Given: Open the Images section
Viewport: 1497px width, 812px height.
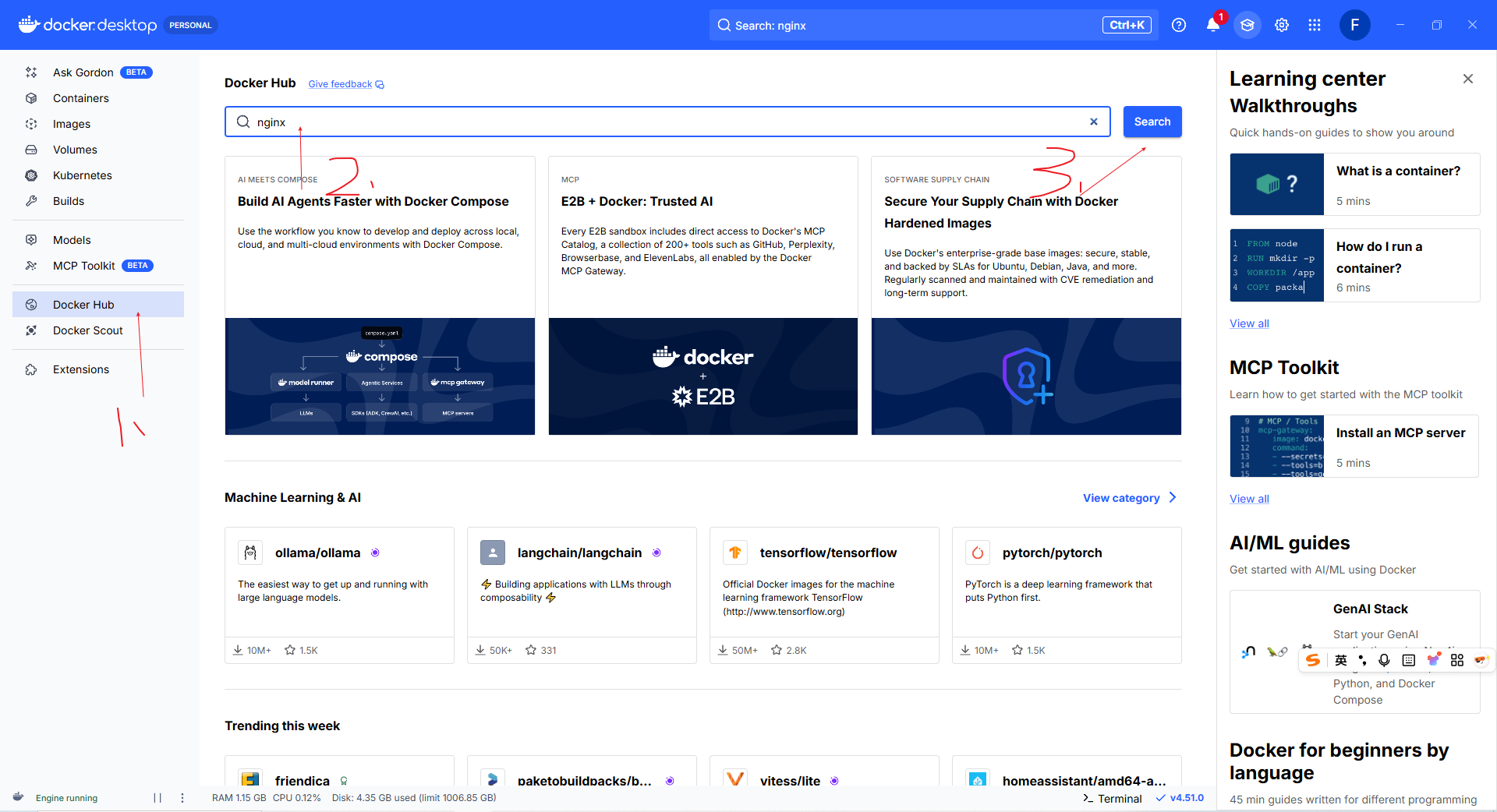Looking at the screenshot, I should point(98,124).
